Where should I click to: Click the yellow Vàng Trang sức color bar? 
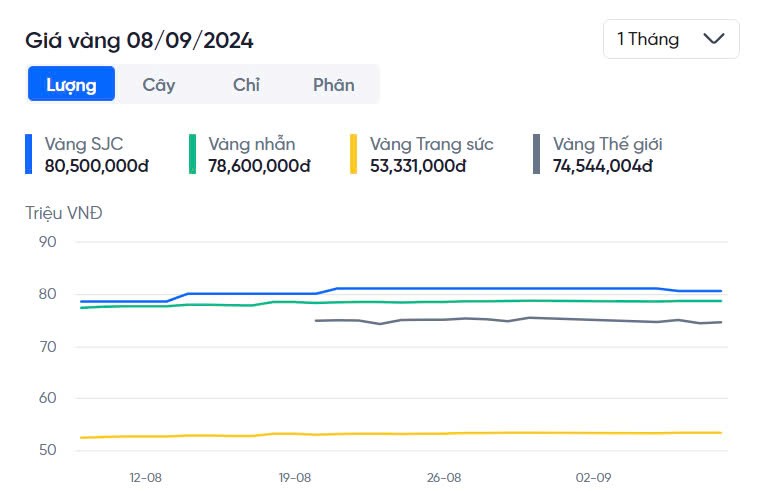pyautogui.click(x=354, y=154)
